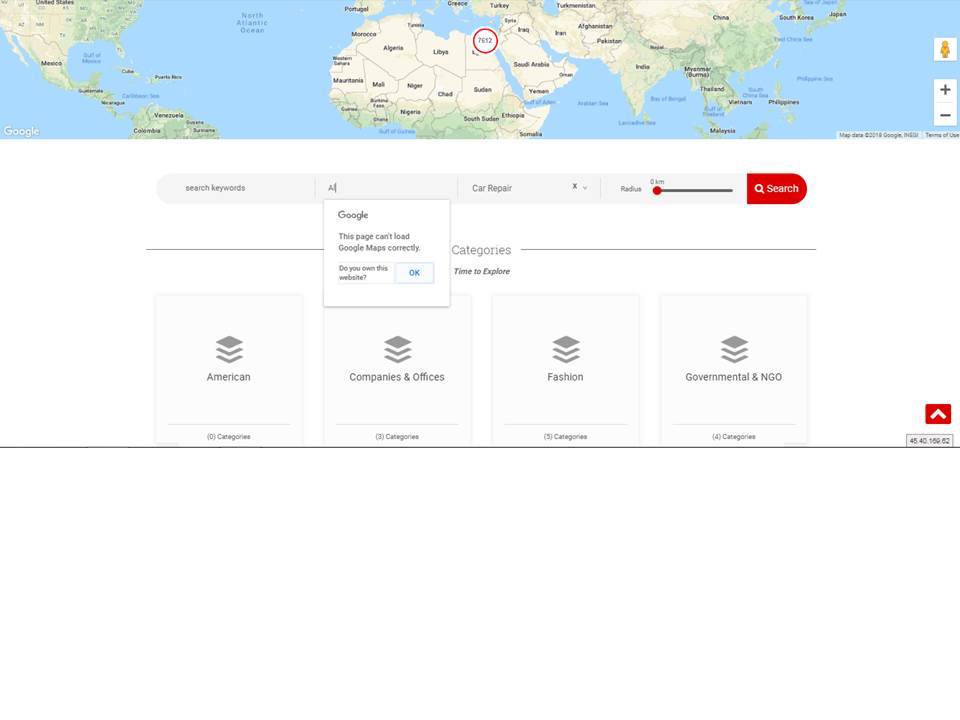Image resolution: width=960 pixels, height=720 pixels.
Task: Select the Companies & Offices category icon
Action: pyautogui.click(x=397, y=350)
